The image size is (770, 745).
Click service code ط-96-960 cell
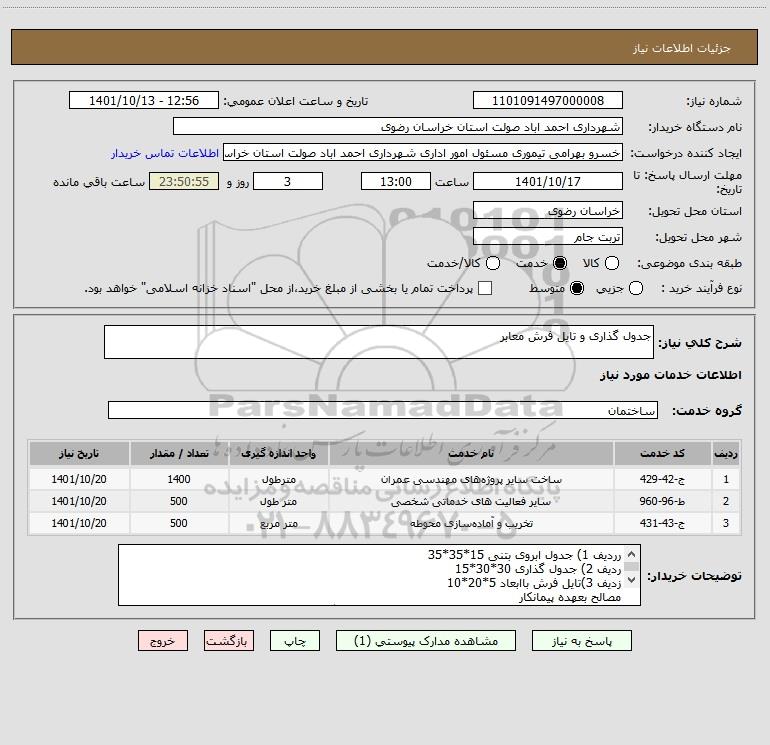[662, 501]
